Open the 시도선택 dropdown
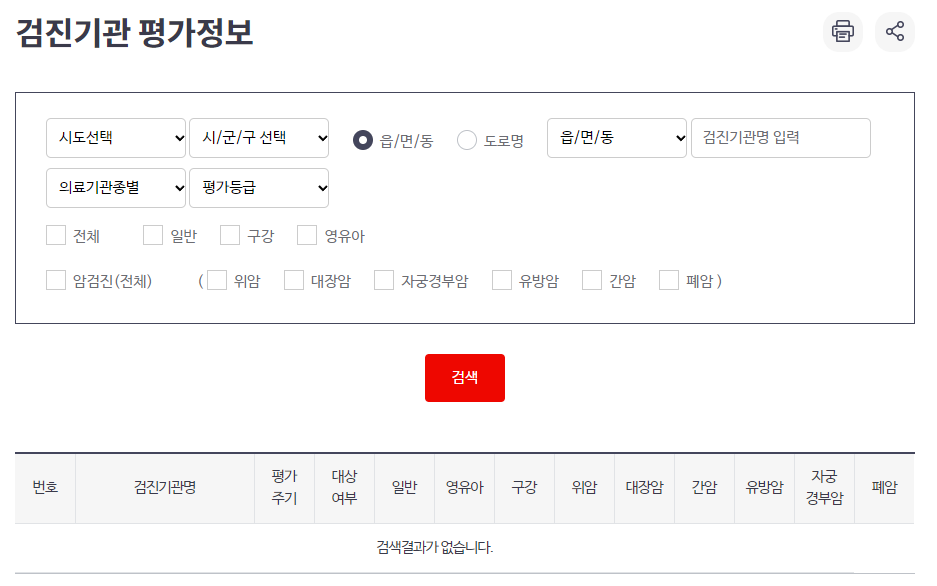Viewport: 937px width, 586px height. (x=116, y=138)
